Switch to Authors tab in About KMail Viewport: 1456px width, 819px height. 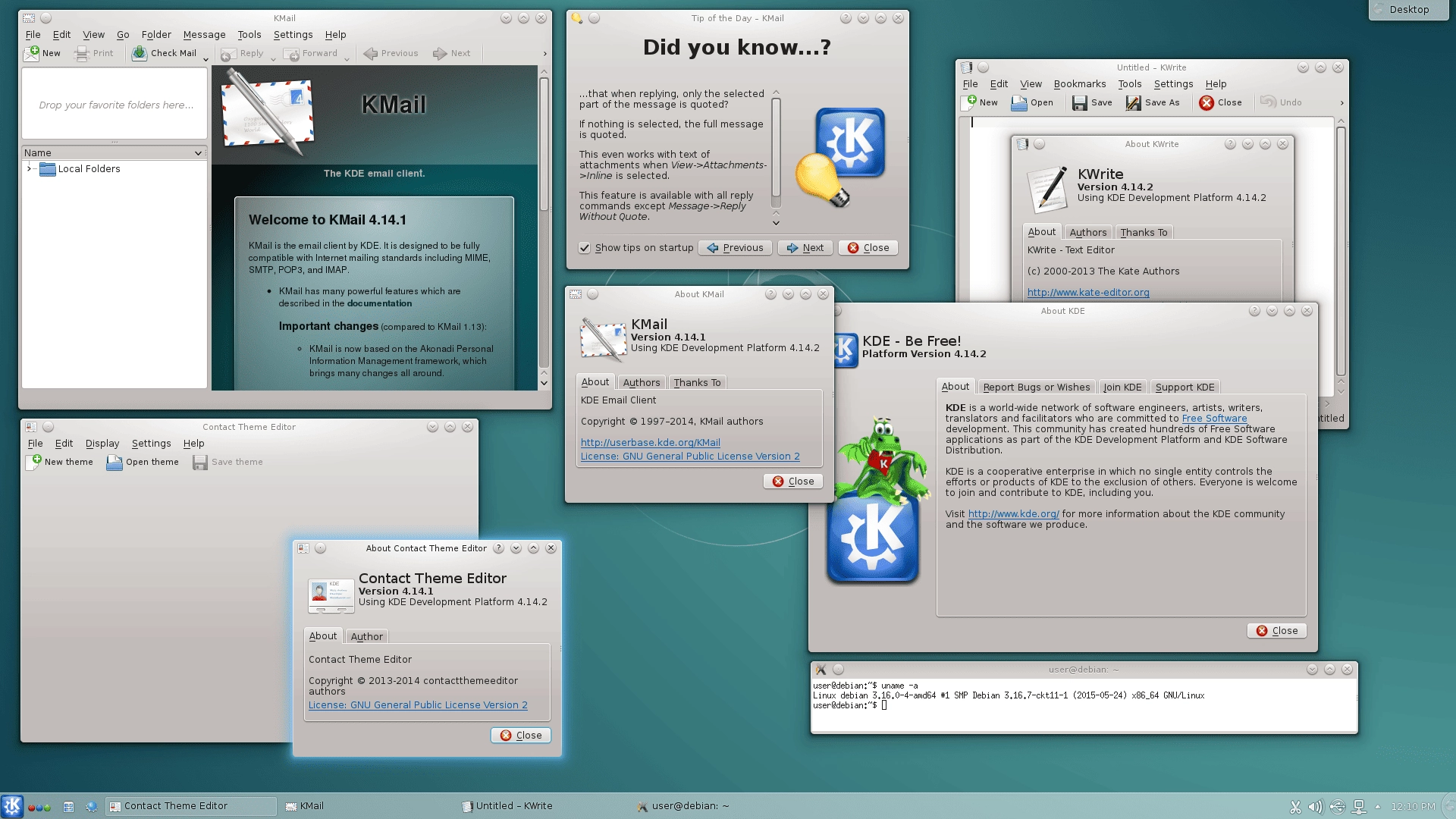[642, 383]
